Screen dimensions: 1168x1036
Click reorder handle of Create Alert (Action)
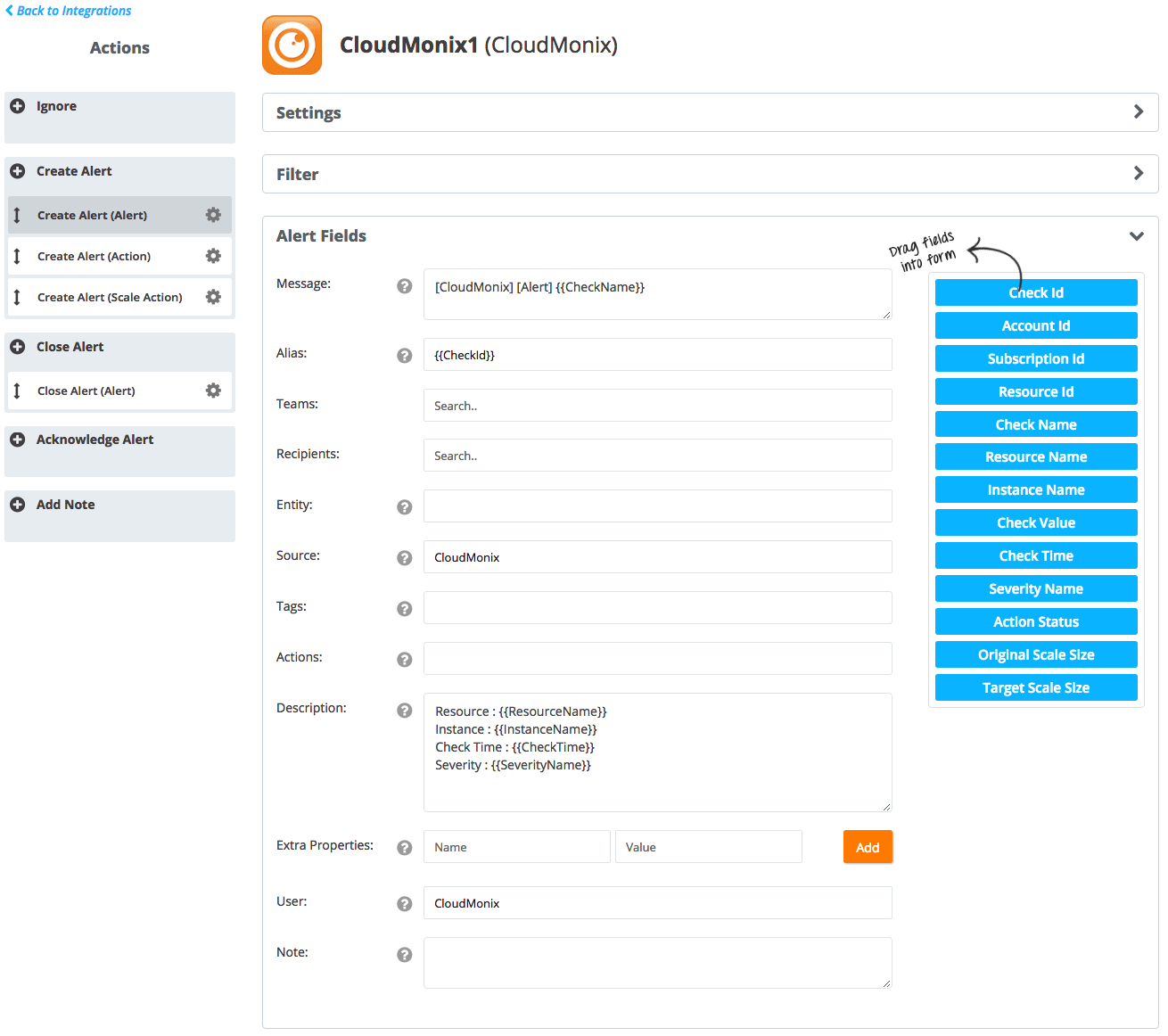pos(17,256)
